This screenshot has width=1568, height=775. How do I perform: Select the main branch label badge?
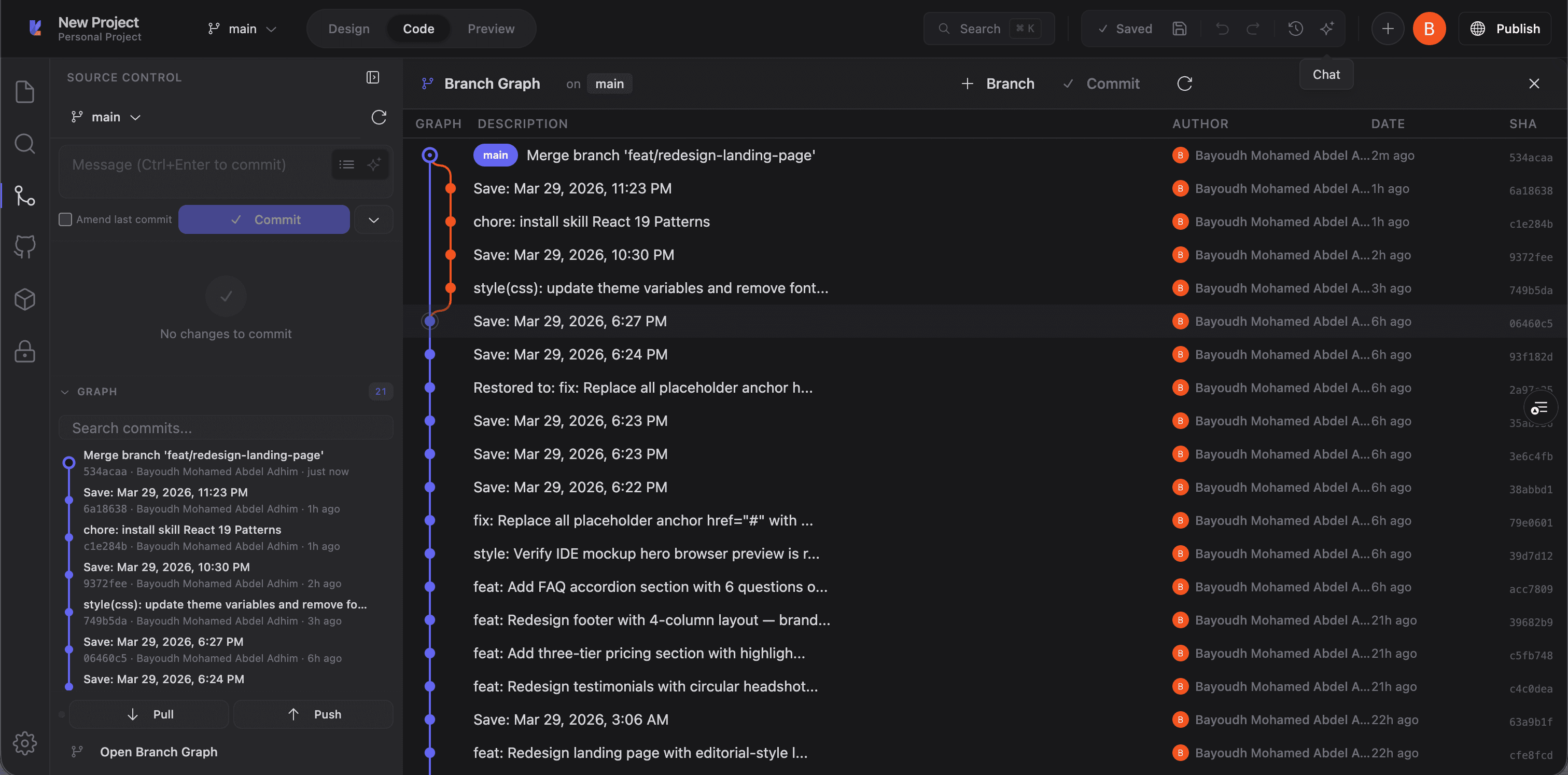coord(495,155)
